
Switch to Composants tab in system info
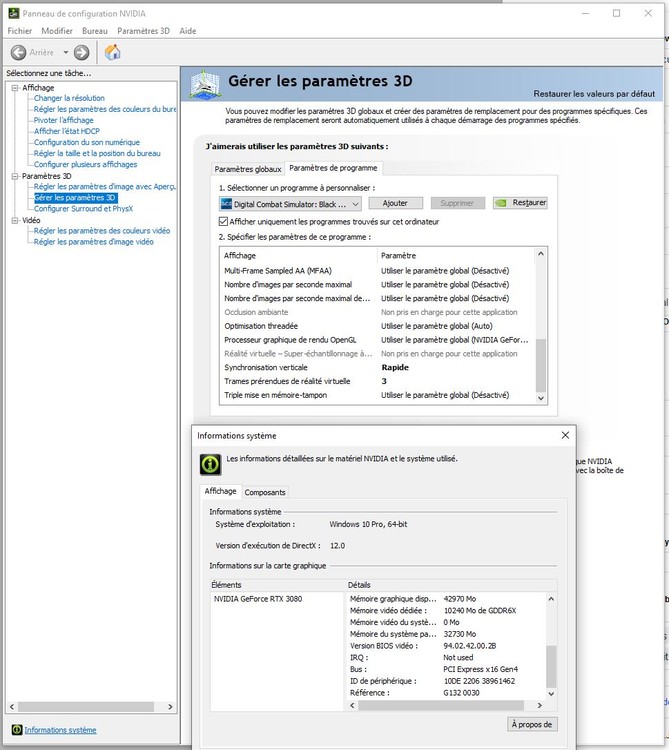pos(265,492)
